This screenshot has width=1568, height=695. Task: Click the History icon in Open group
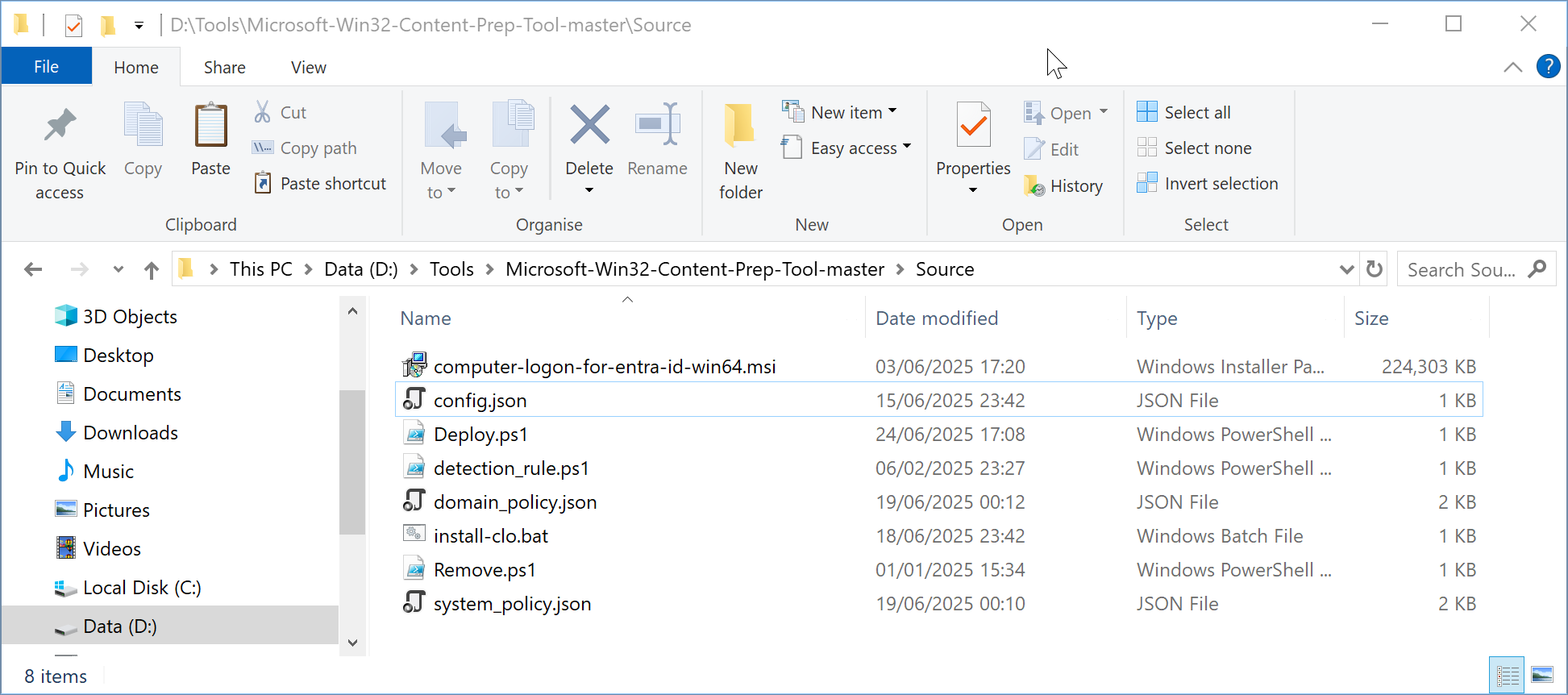point(1035,186)
